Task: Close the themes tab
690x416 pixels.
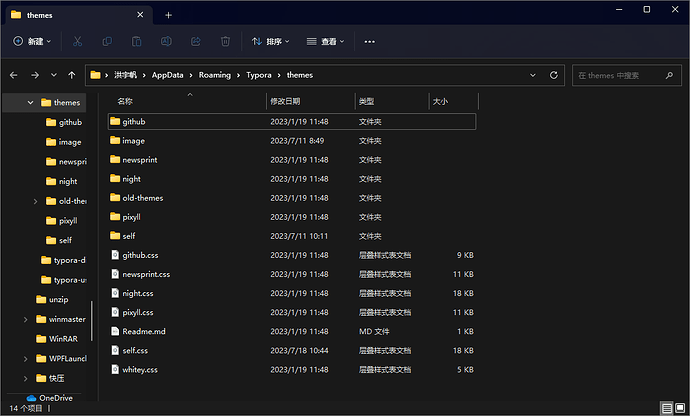Action: click(140, 15)
